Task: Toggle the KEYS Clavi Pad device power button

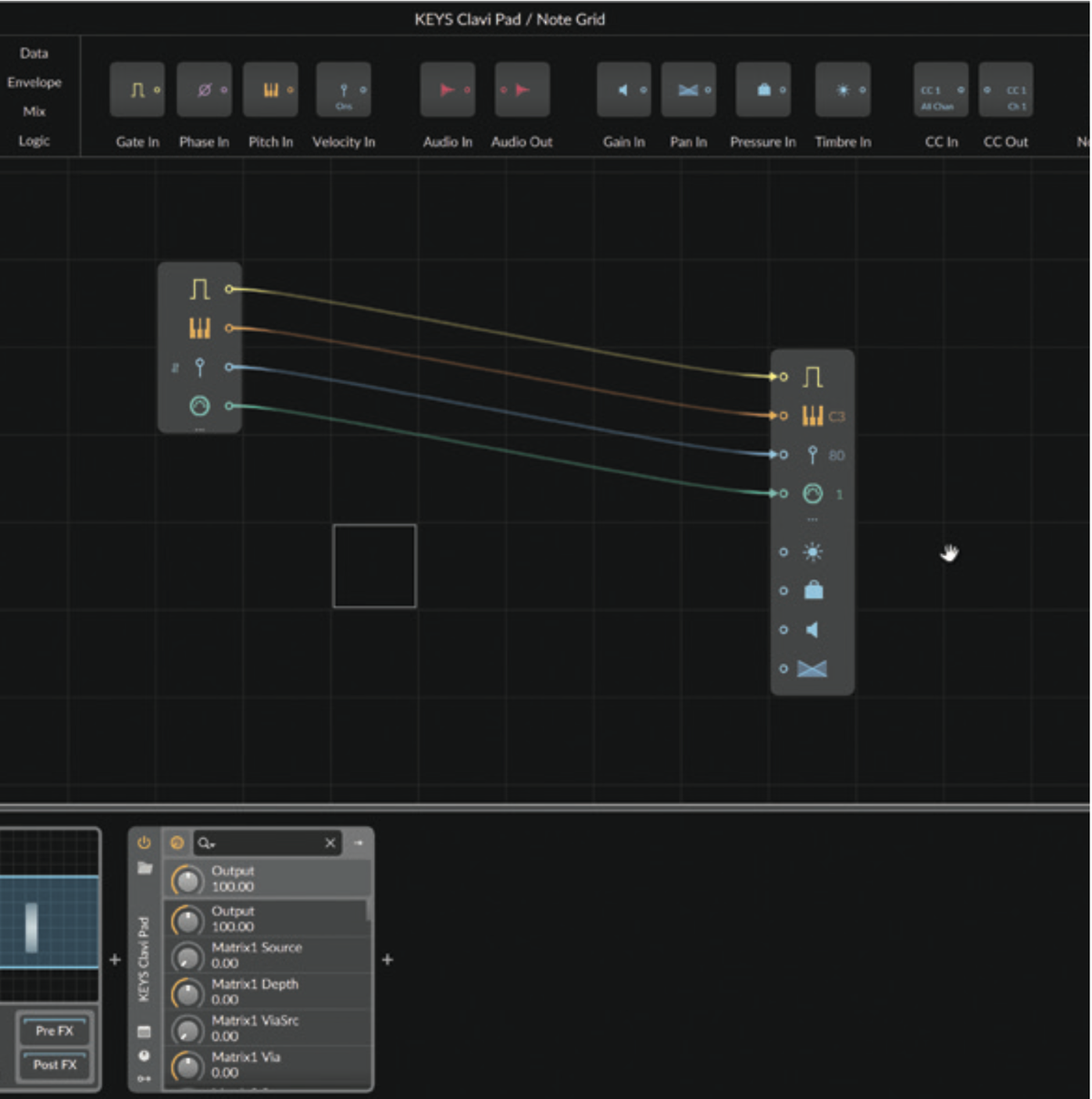Action: (143, 842)
